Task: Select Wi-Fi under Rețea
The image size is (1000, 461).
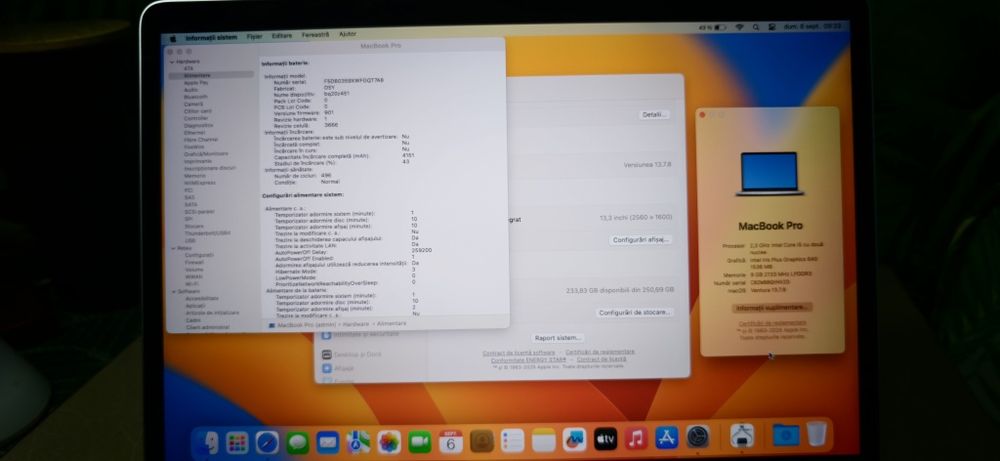Action: tap(193, 284)
